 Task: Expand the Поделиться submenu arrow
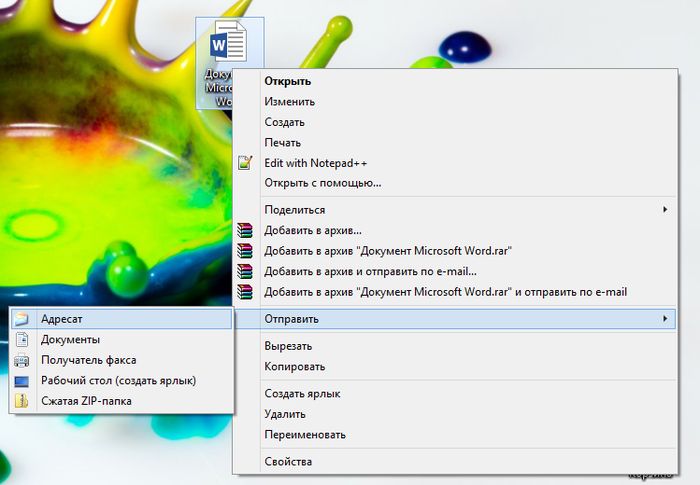click(x=665, y=210)
